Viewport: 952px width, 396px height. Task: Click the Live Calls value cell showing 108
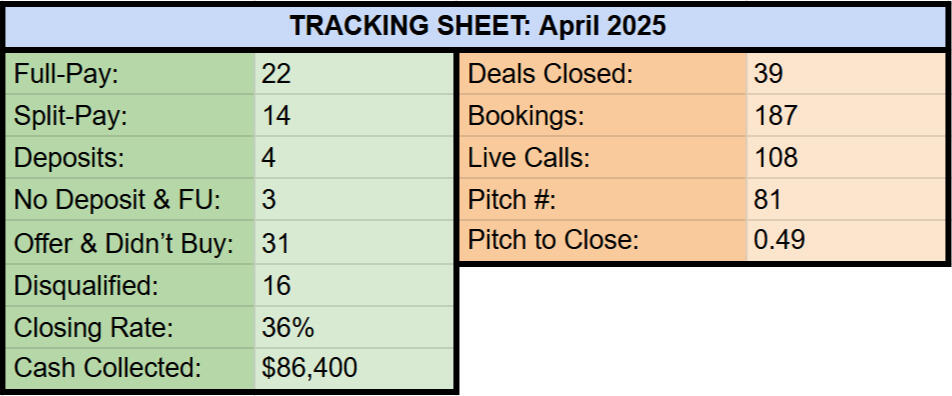coord(847,157)
